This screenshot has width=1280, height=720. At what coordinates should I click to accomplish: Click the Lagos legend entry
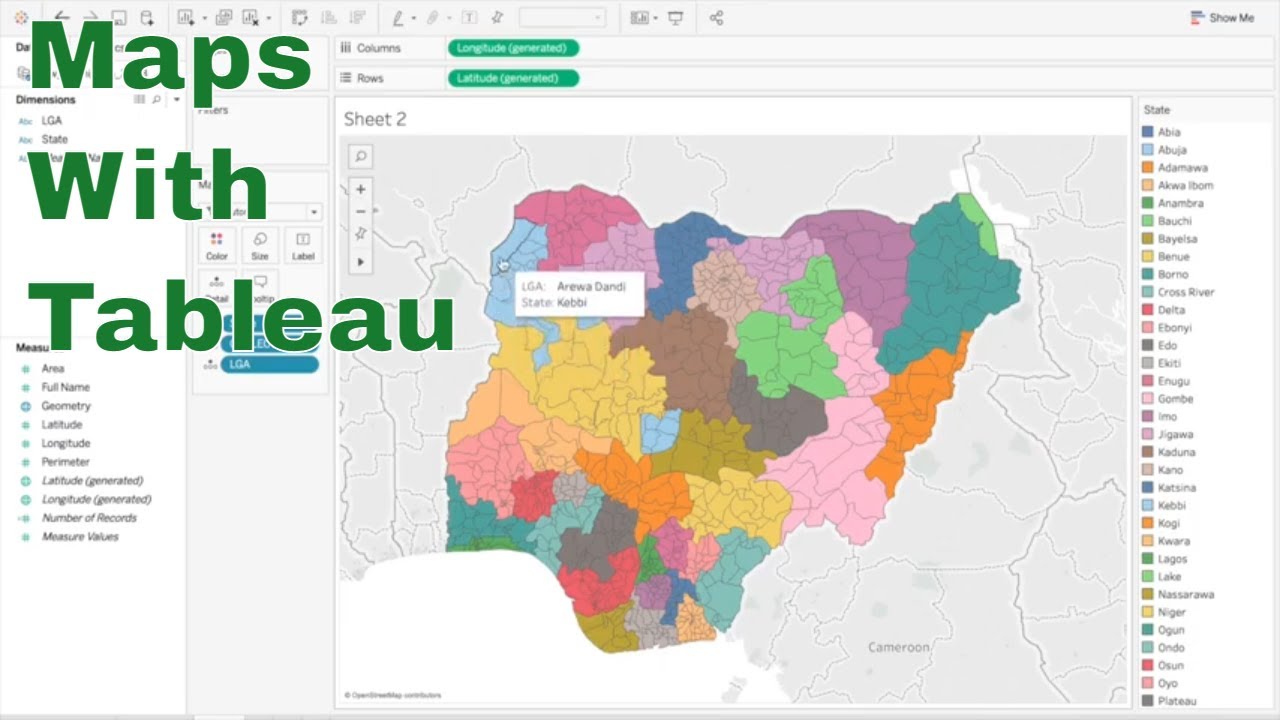point(1172,559)
